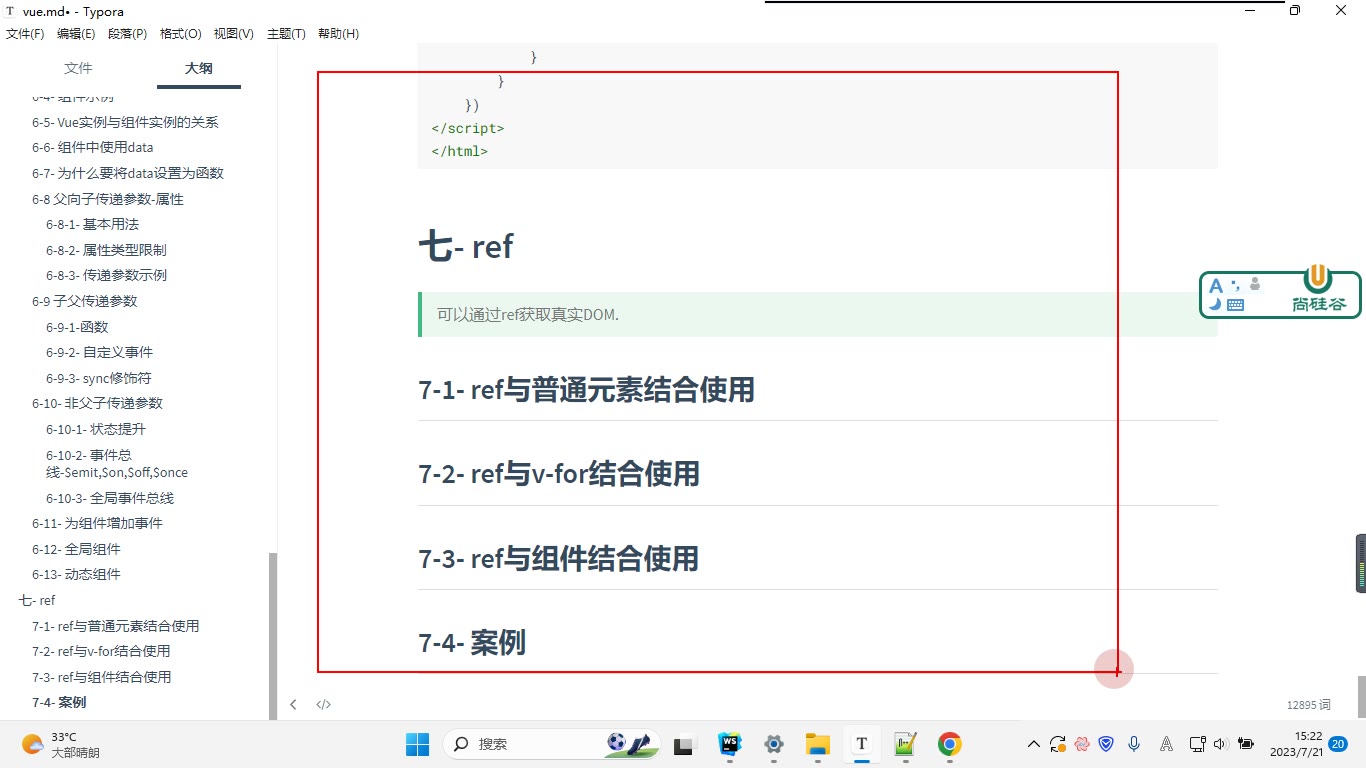Select outline item 6-7- 为什么要将data设置为函数
Image resolution: width=1366 pixels, height=768 pixels.
click(128, 173)
